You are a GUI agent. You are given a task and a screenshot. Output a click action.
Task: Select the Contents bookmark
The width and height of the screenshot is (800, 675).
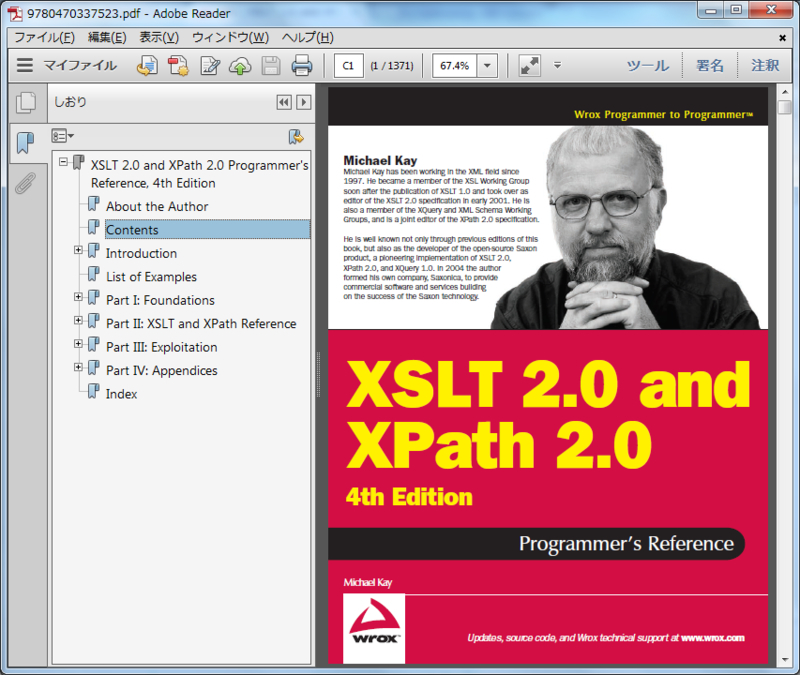pyautogui.click(x=135, y=230)
